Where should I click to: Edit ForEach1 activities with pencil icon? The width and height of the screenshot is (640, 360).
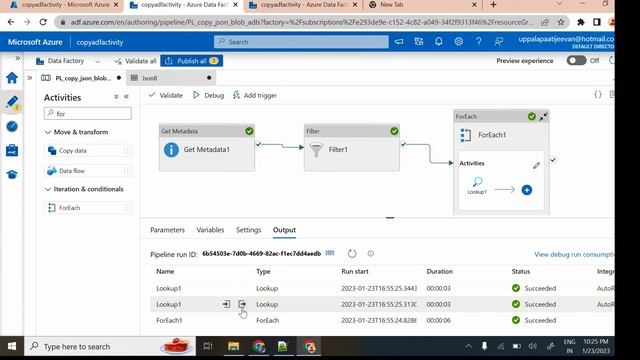click(x=536, y=165)
